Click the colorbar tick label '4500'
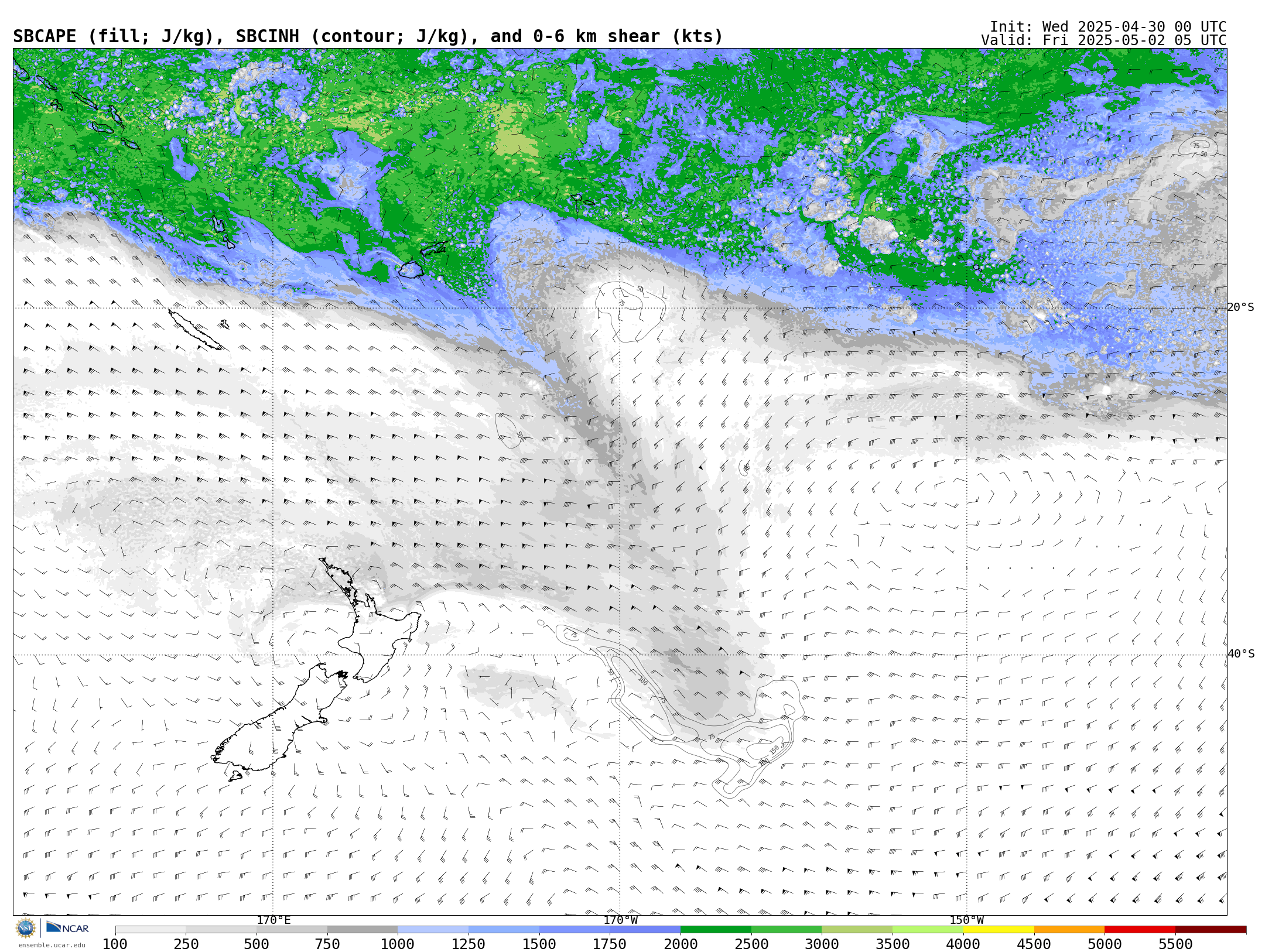 [x=1034, y=944]
